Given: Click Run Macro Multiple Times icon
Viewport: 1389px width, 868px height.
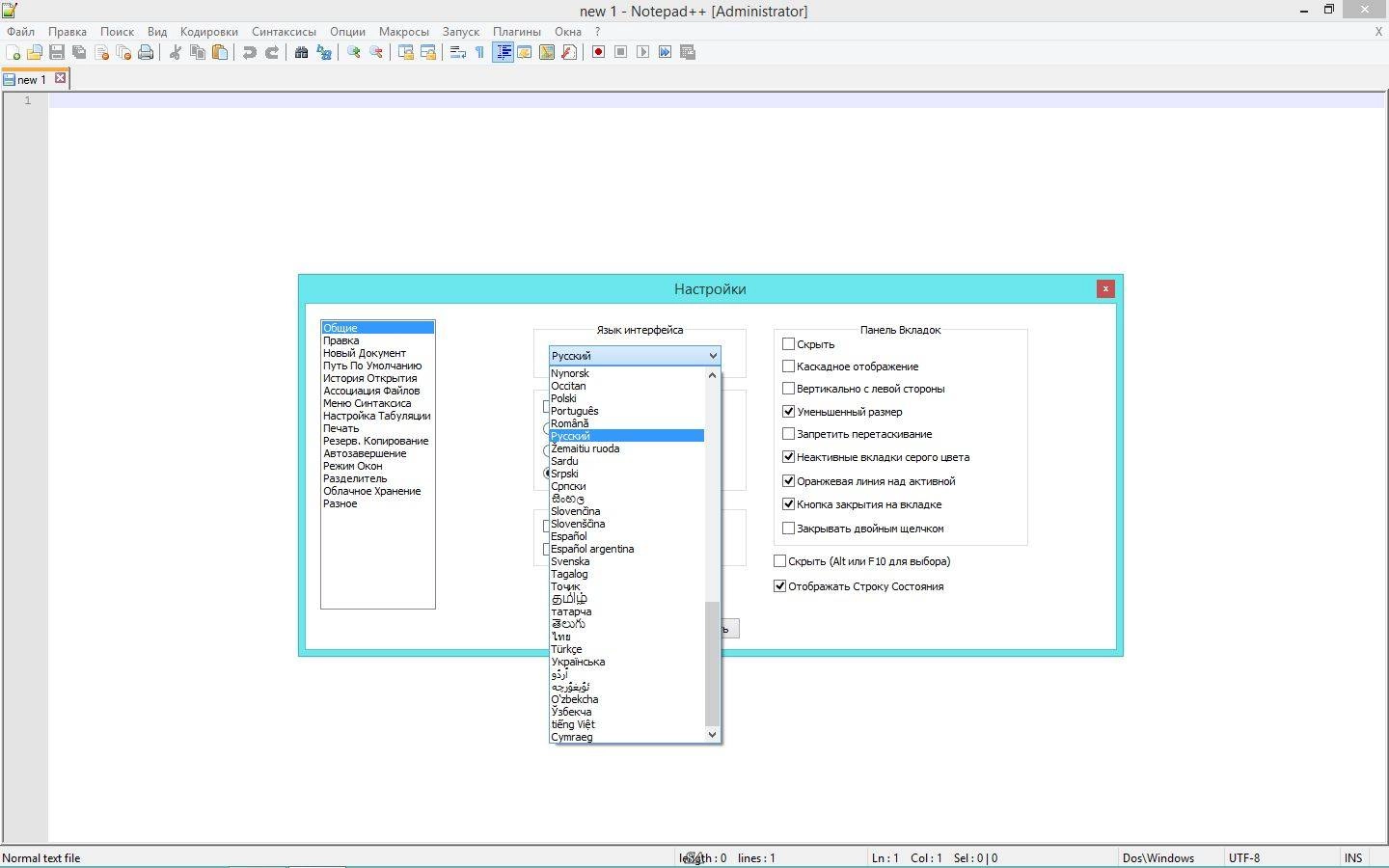Looking at the screenshot, I should tap(666, 52).
